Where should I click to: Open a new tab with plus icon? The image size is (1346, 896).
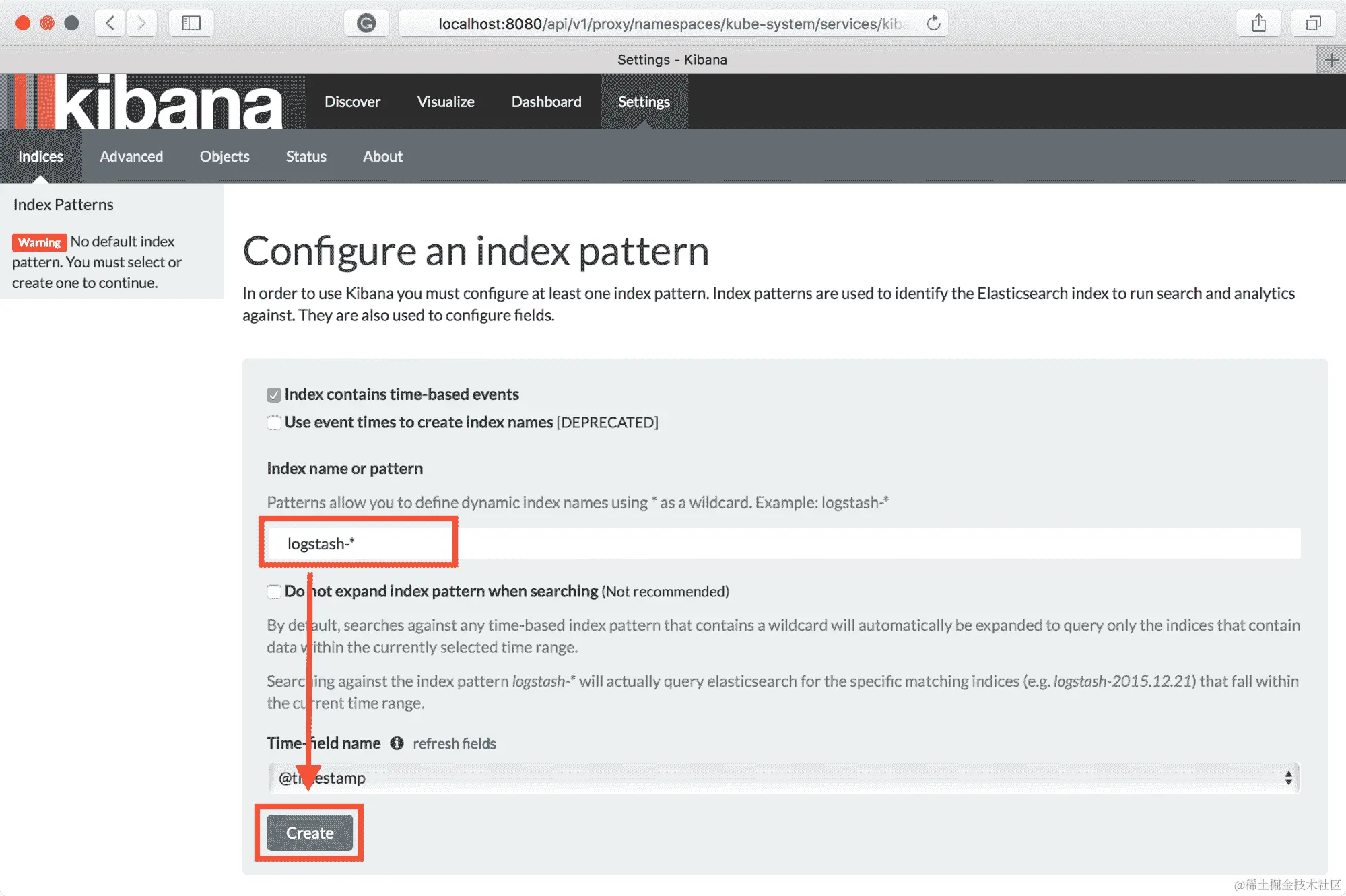tap(1331, 60)
